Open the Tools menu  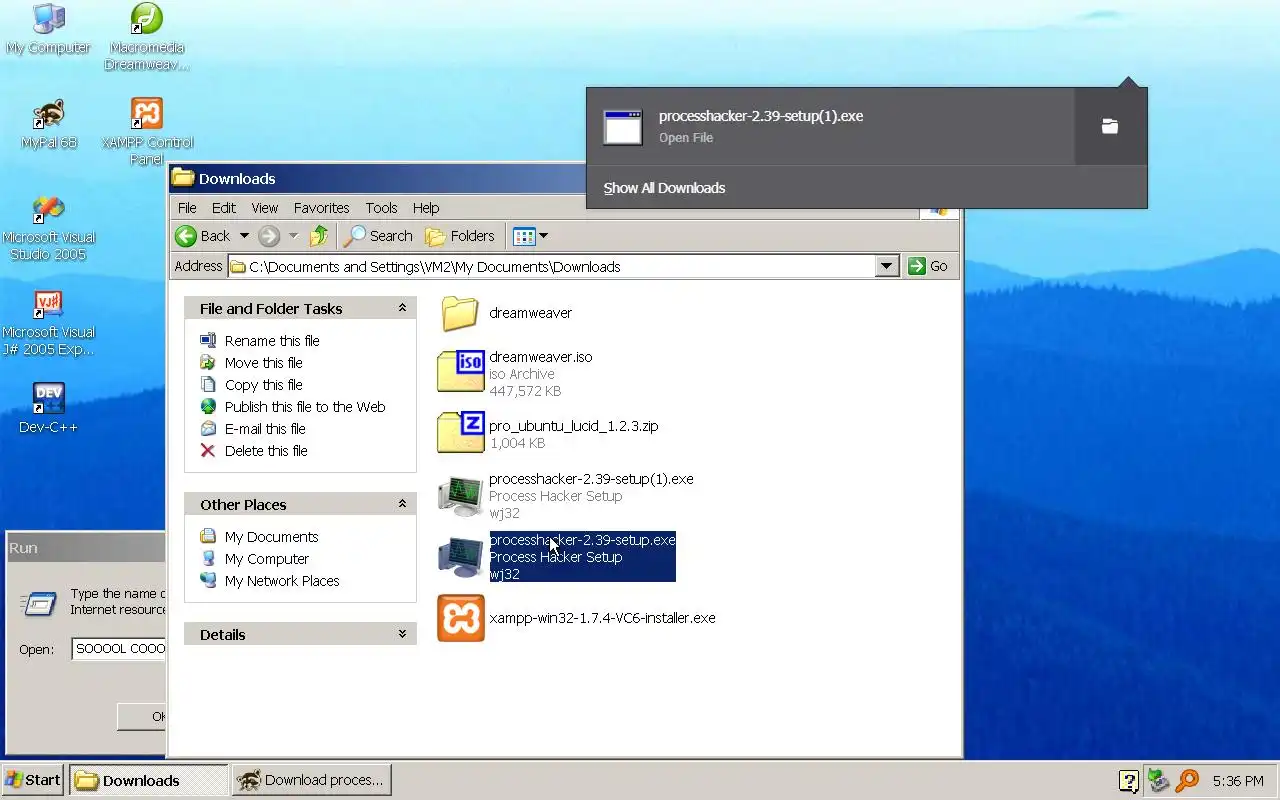[381, 208]
